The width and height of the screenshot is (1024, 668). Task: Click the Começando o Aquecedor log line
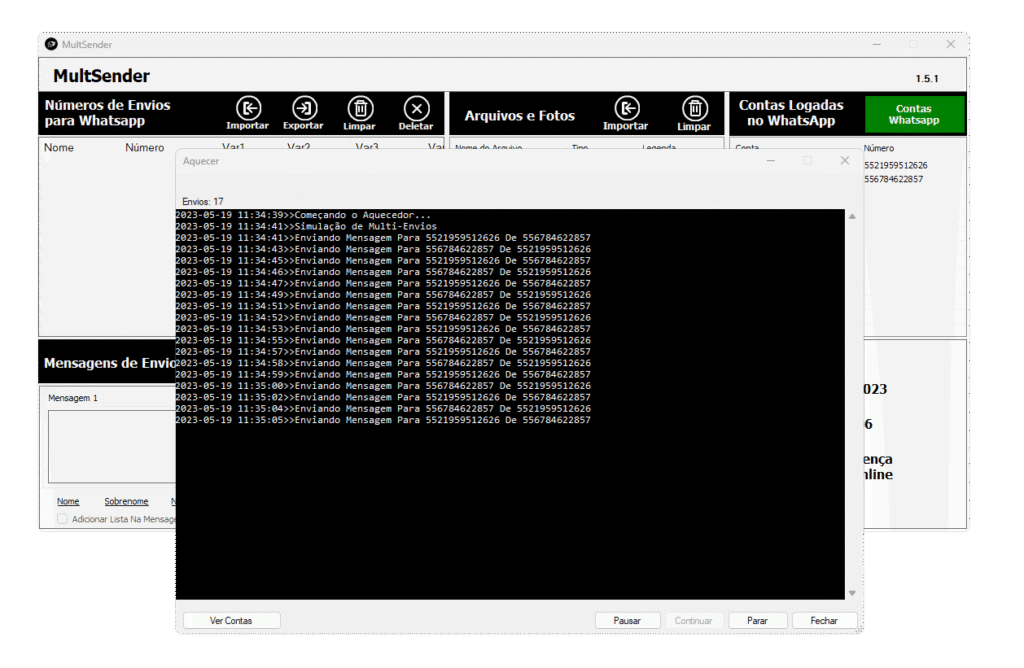click(303, 215)
